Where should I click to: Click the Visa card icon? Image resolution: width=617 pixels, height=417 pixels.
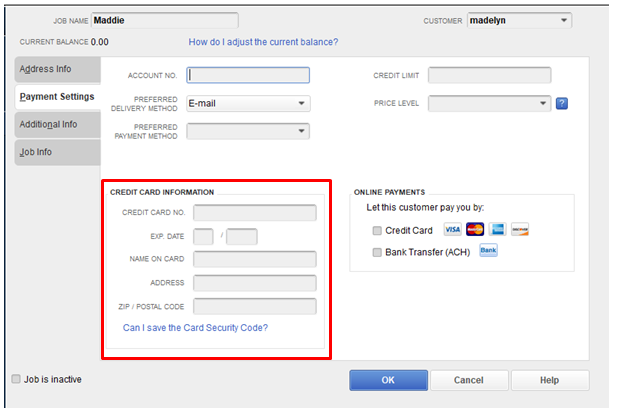coord(452,230)
